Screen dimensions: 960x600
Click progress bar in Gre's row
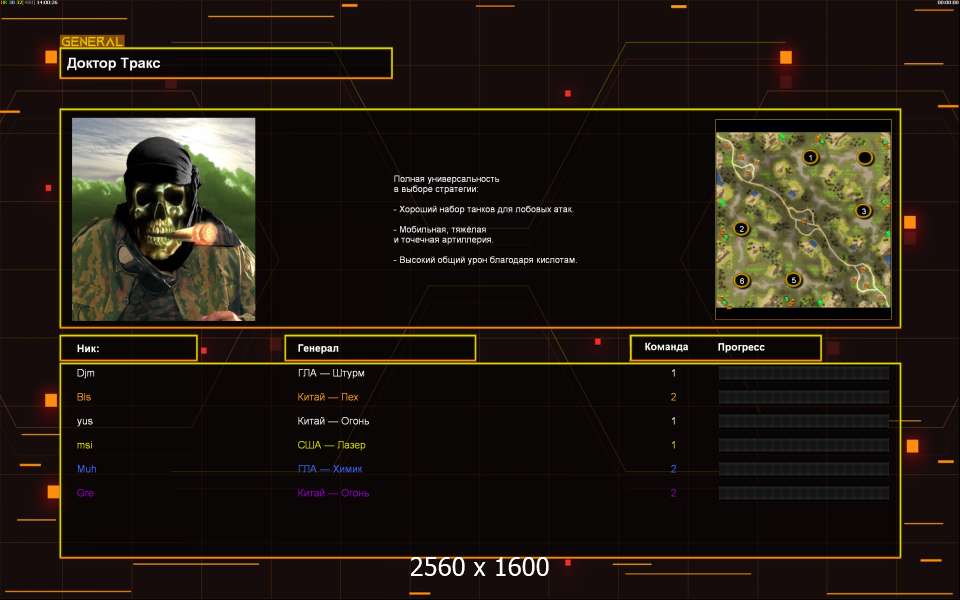click(x=803, y=493)
